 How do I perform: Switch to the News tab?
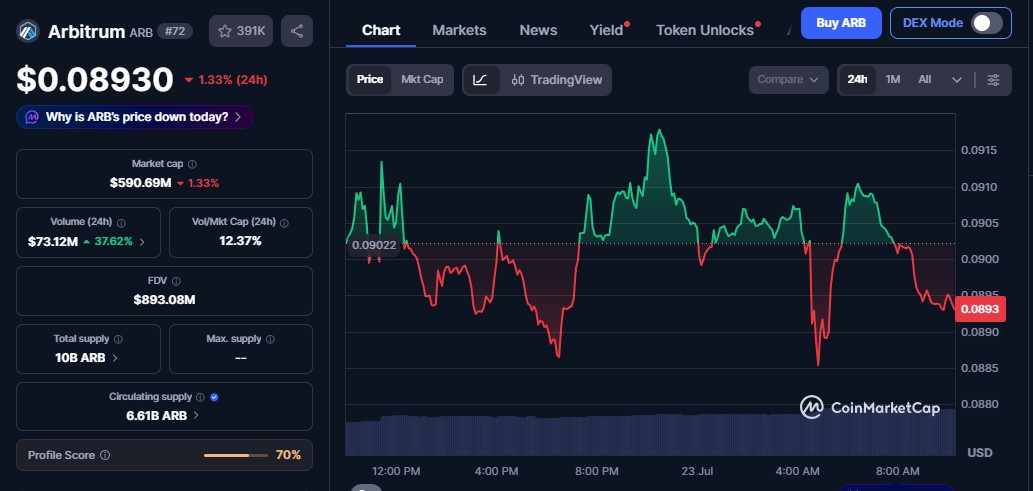click(x=538, y=30)
